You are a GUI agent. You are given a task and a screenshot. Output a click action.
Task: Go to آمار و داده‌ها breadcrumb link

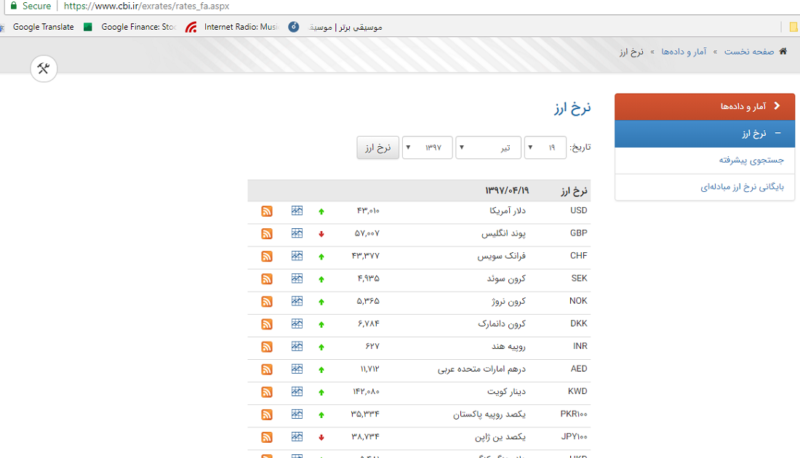684,52
